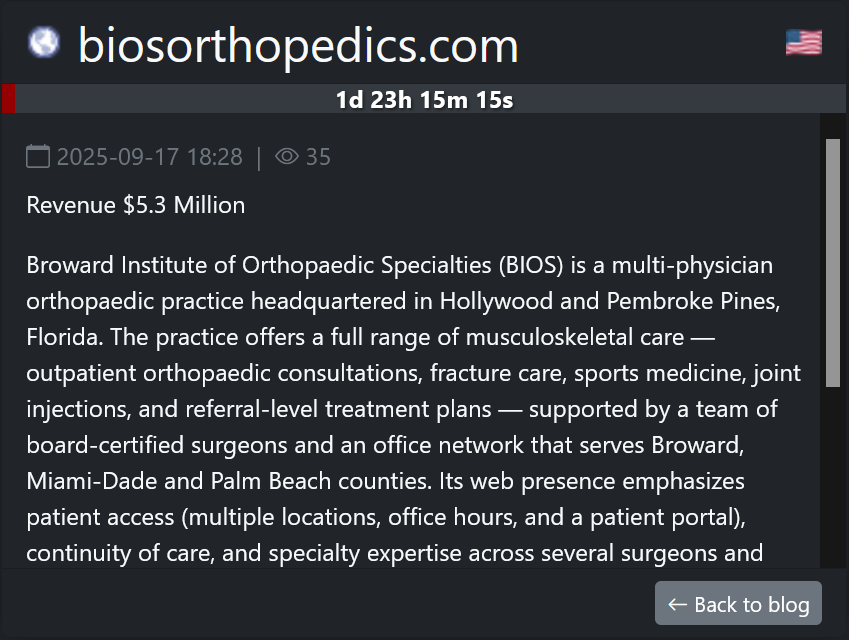Image resolution: width=849 pixels, height=640 pixels.
Task: Click the red segment of the countdown bar
Action: coord(8,99)
